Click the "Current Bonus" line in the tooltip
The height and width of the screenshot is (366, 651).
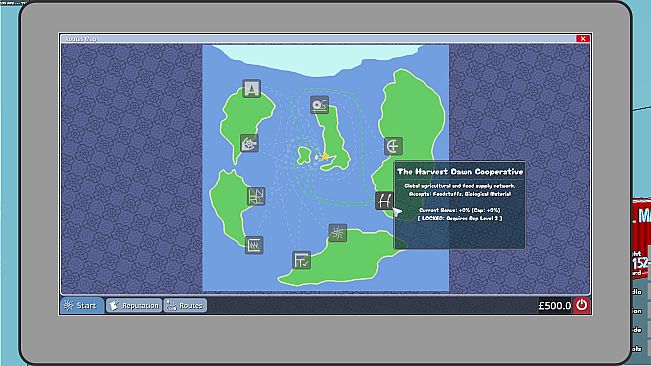(460, 210)
